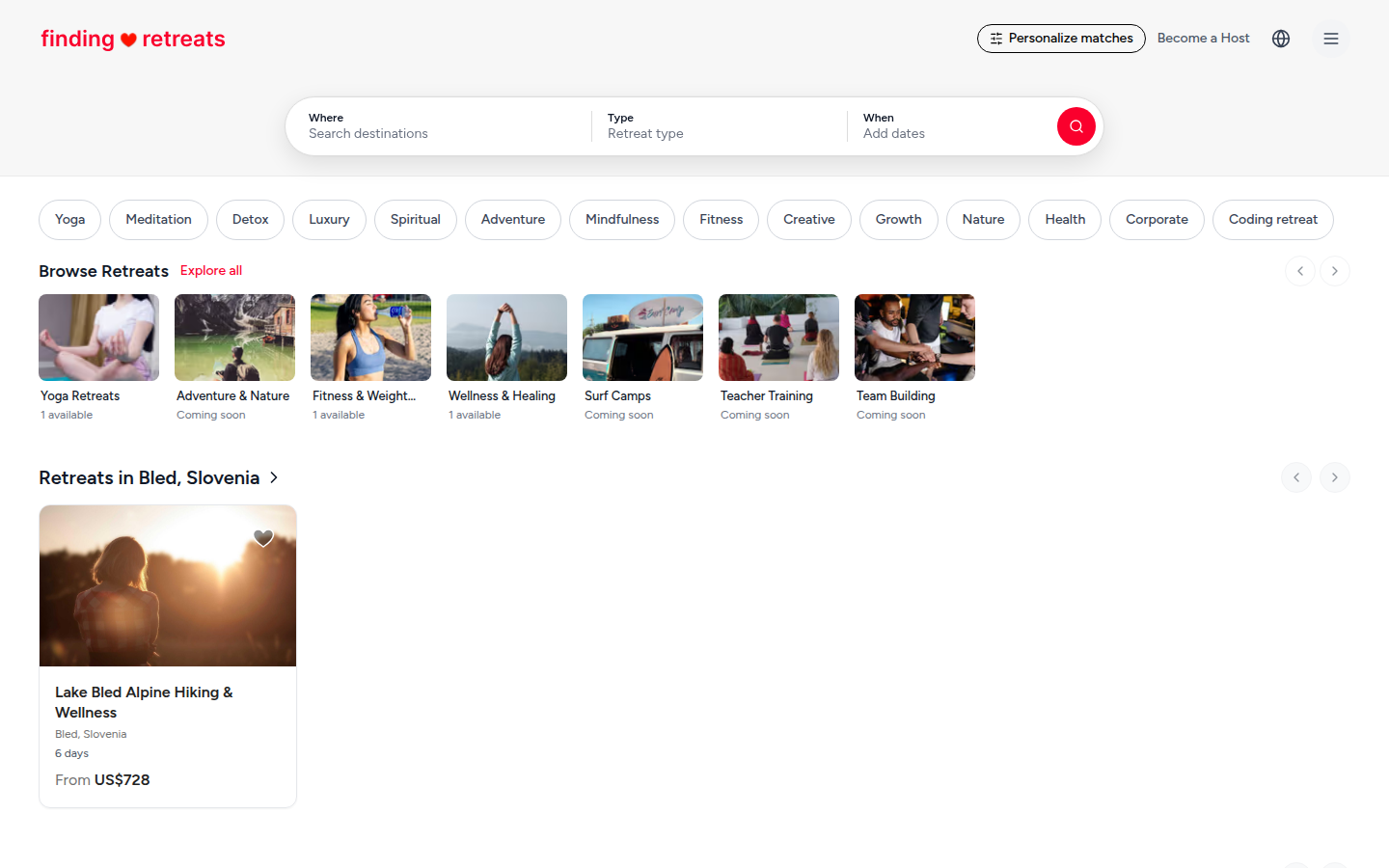Click the Lake Bled retreat sunset photo
The image size is (1389, 868).
[168, 586]
